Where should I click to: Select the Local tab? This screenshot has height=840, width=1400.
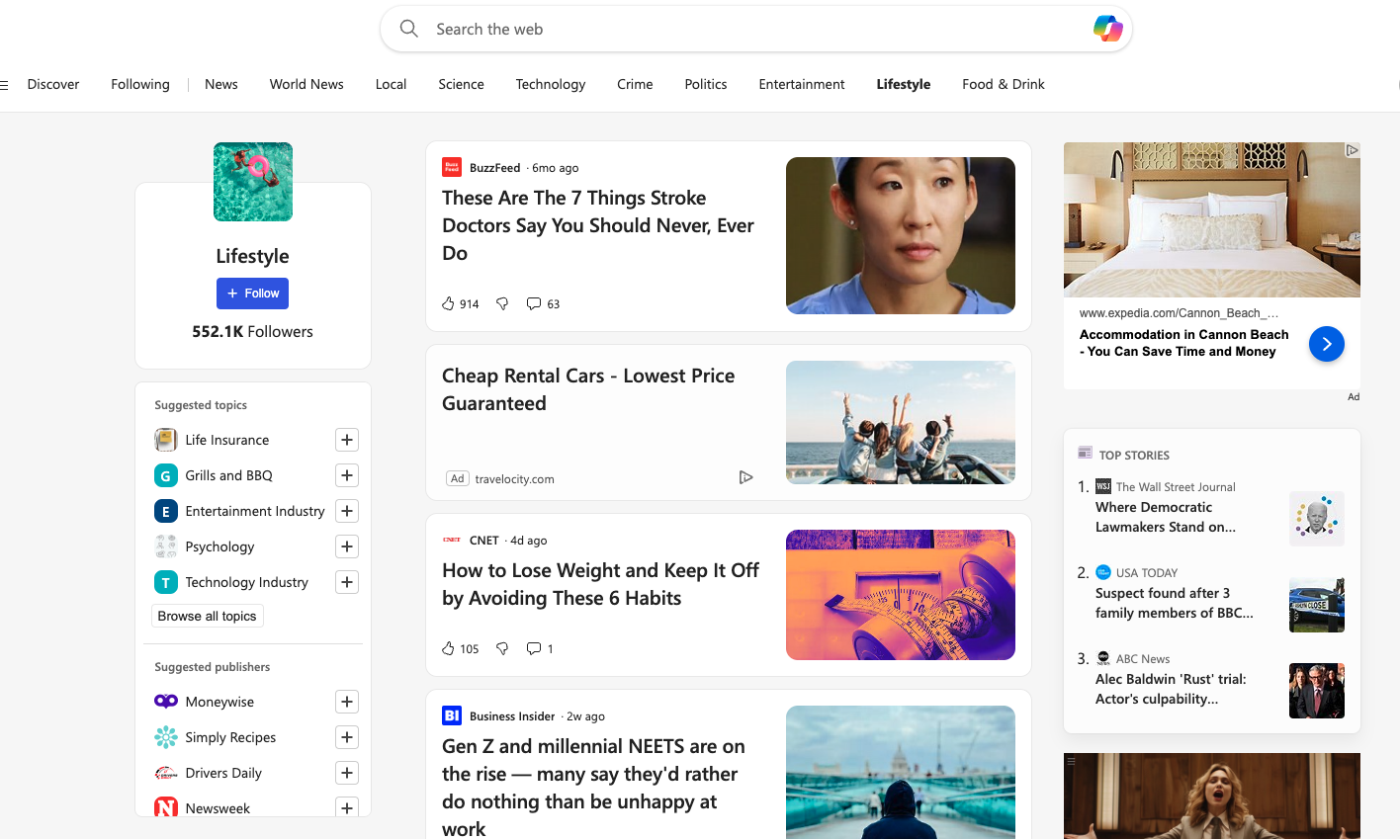coord(391,85)
